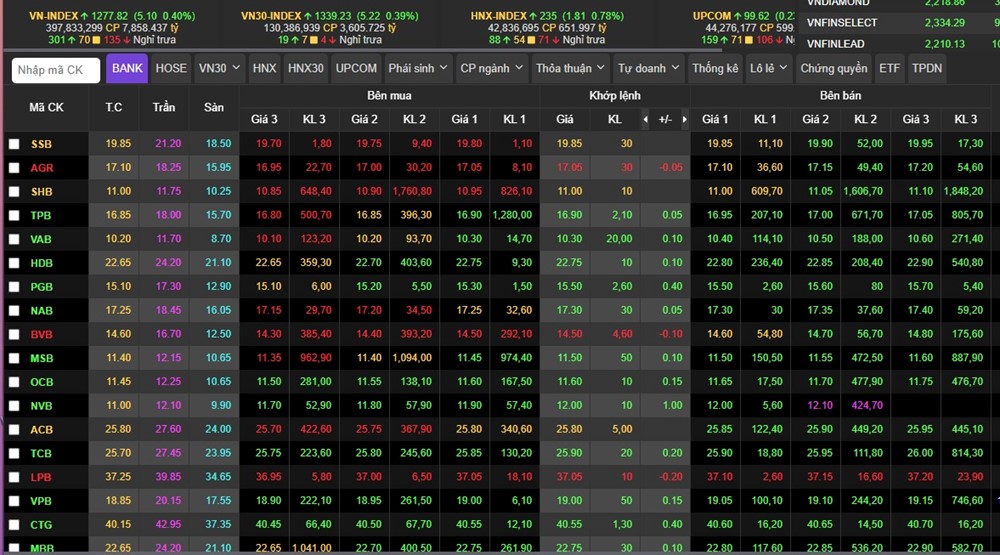Open the VPB stock code
The image size is (1000, 555).
pos(41,501)
